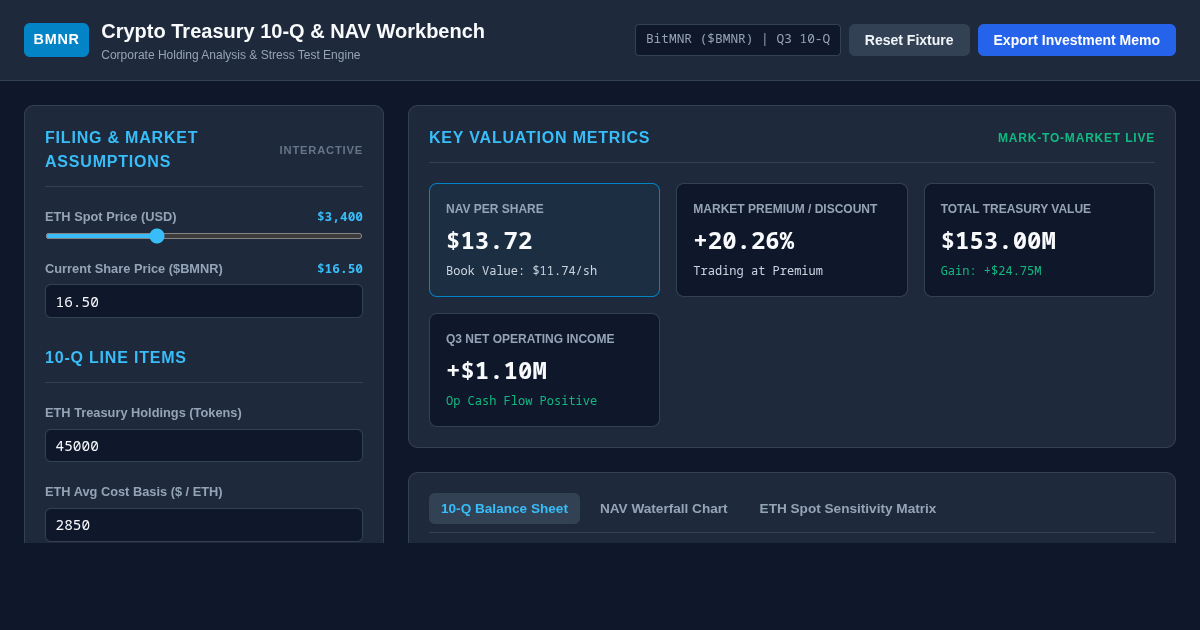Image resolution: width=1200 pixels, height=630 pixels.
Task: Click the Current Share Price ($BMNR) label
Action: click(134, 269)
